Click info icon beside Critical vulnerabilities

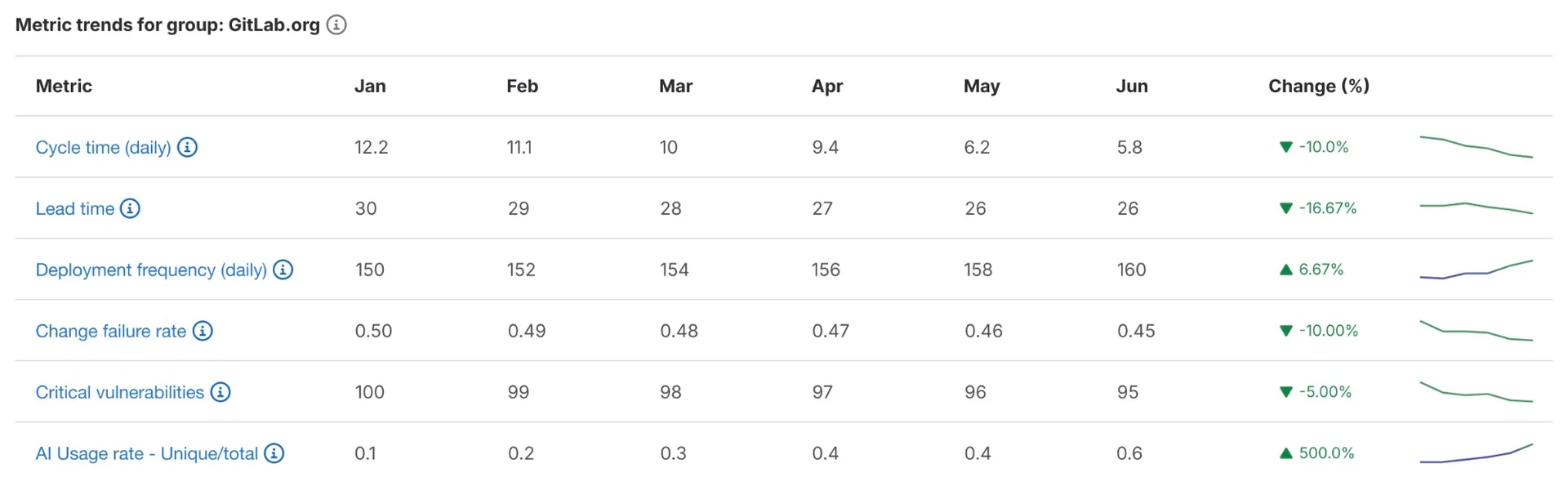pos(220,392)
